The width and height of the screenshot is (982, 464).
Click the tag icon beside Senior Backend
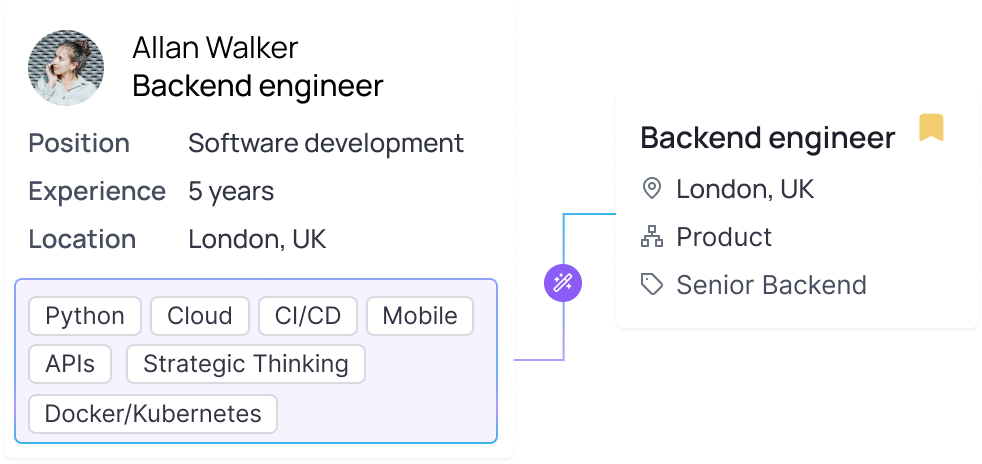652,285
